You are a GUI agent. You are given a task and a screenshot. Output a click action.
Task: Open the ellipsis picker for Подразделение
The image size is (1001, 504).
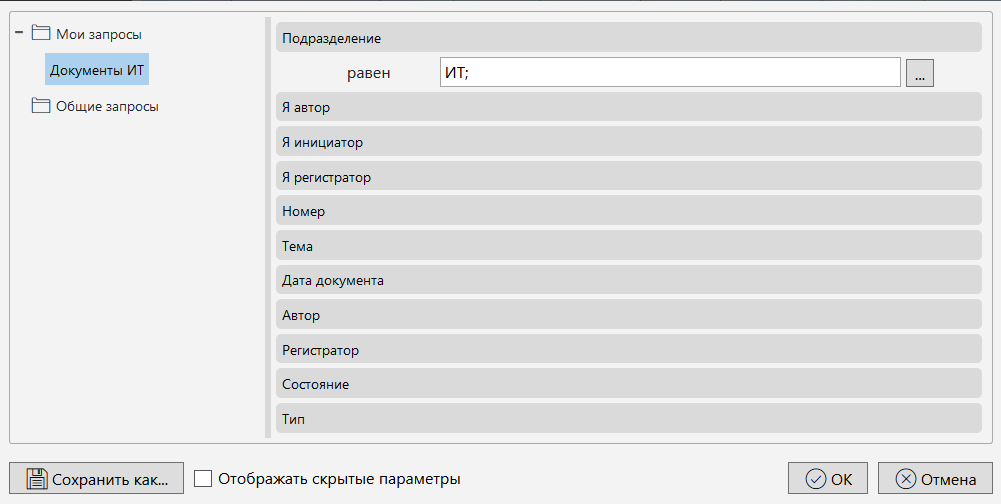(x=919, y=73)
